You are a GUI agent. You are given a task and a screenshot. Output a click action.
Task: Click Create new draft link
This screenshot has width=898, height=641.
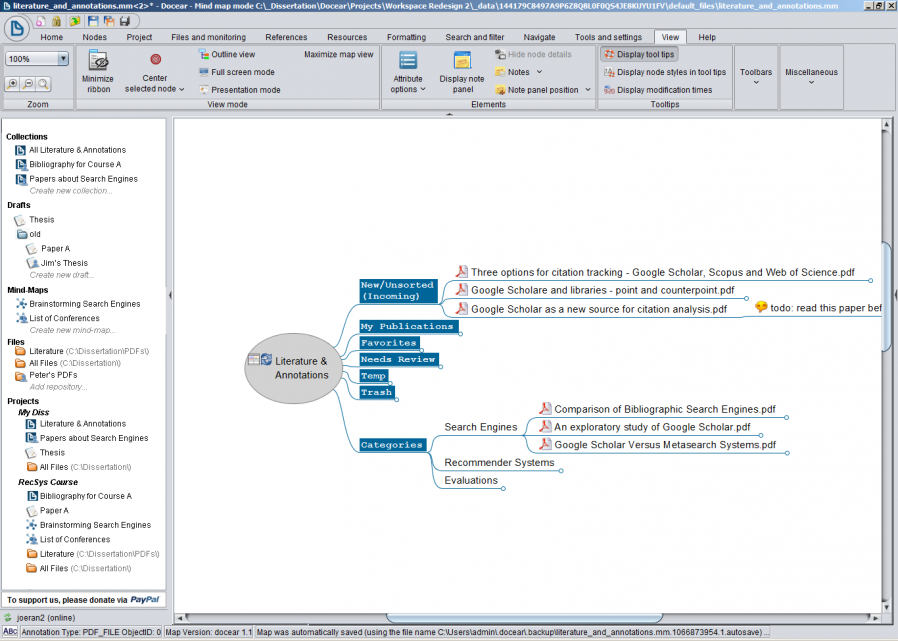(x=62, y=275)
